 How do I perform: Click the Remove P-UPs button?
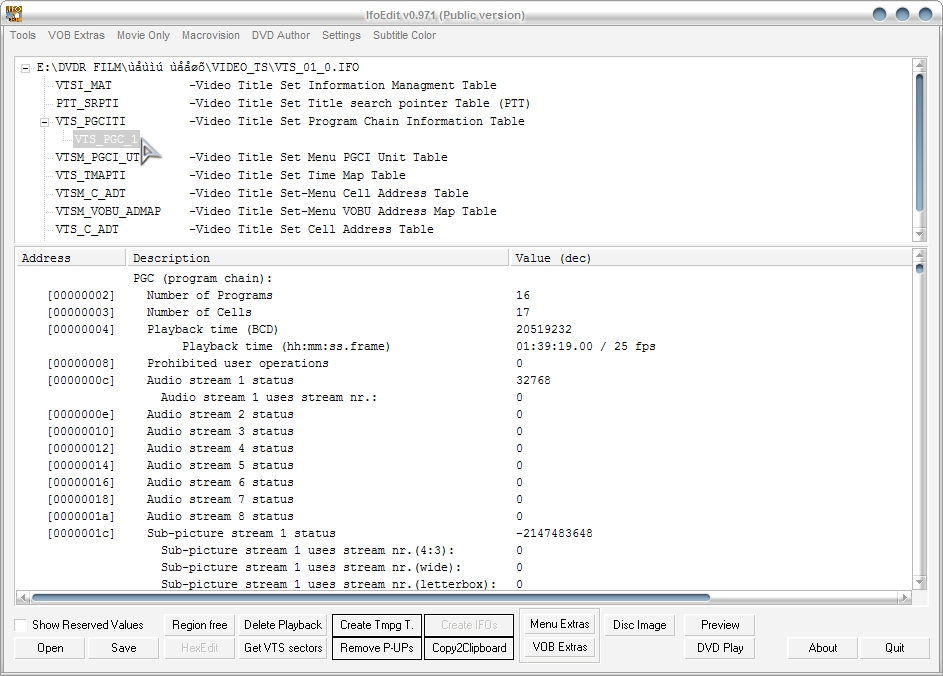pos(377,648)
